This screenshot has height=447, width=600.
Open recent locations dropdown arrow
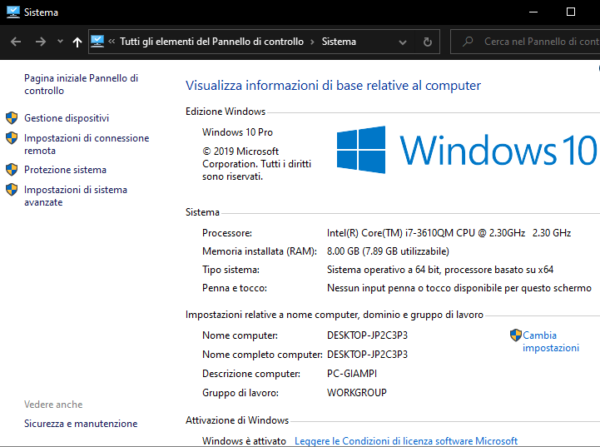[x=60, y=41]
